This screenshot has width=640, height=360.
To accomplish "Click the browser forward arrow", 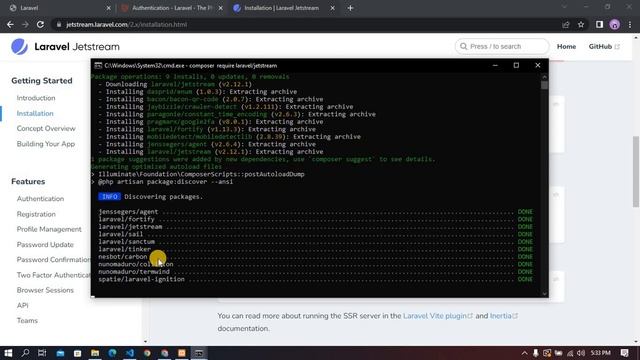I will pos(25,24).
